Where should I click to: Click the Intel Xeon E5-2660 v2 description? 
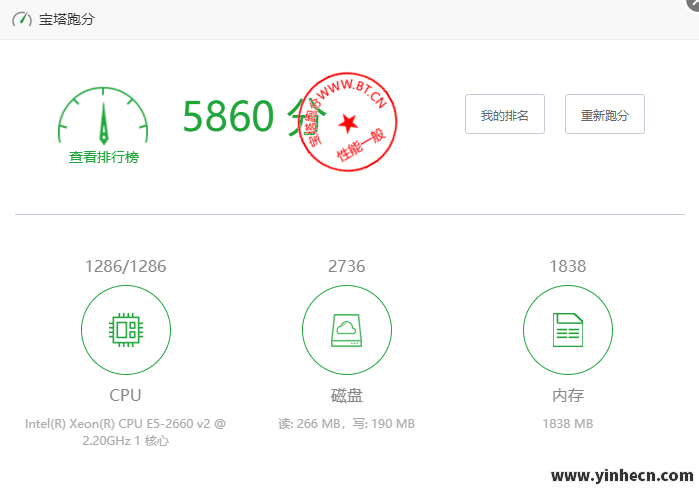click(125, 432)
